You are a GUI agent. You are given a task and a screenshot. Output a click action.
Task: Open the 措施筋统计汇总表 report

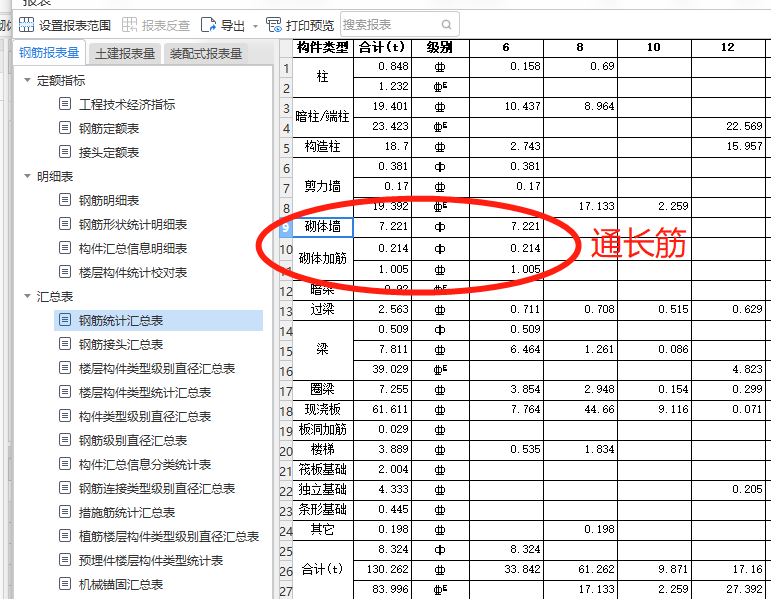click(x=127, y=512)
